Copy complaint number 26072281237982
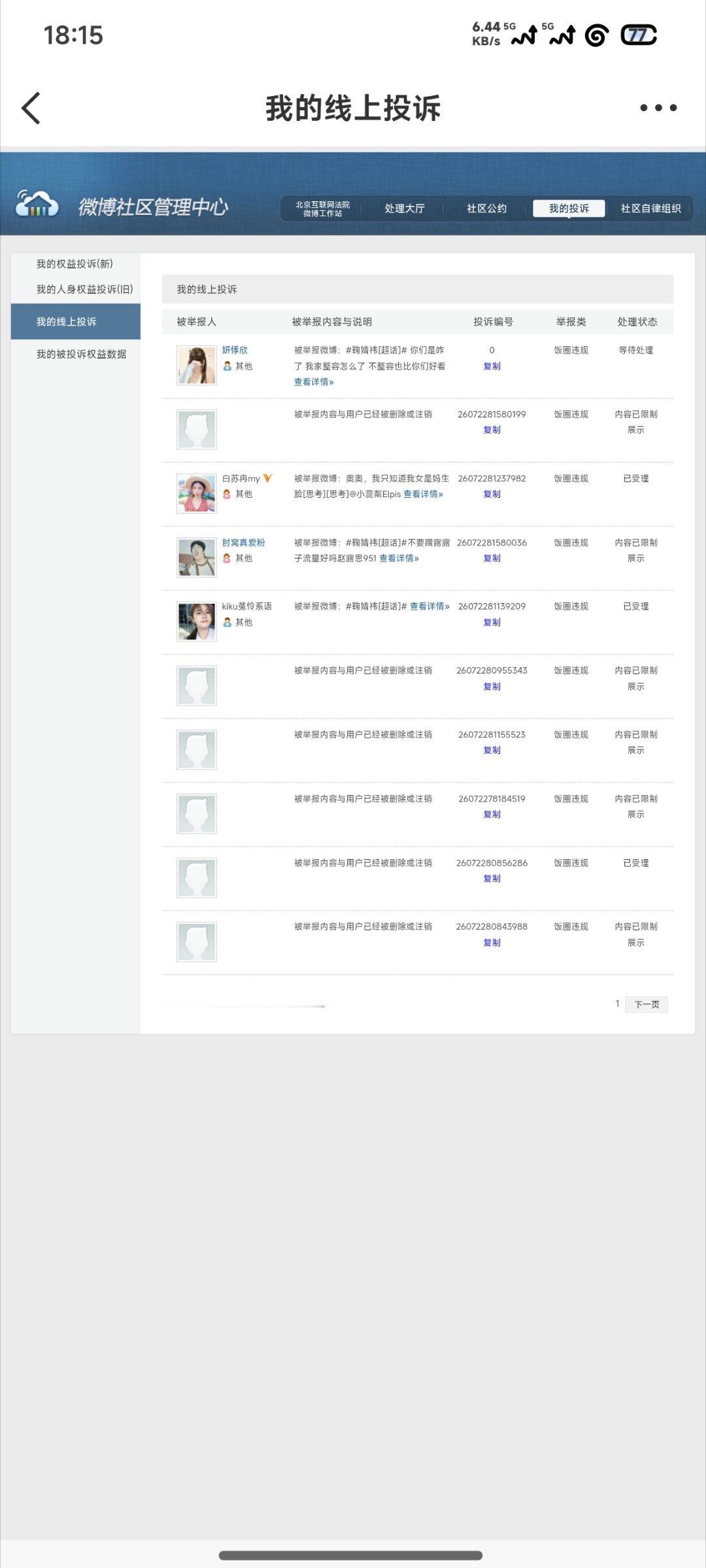 click(x=492, y=494)
